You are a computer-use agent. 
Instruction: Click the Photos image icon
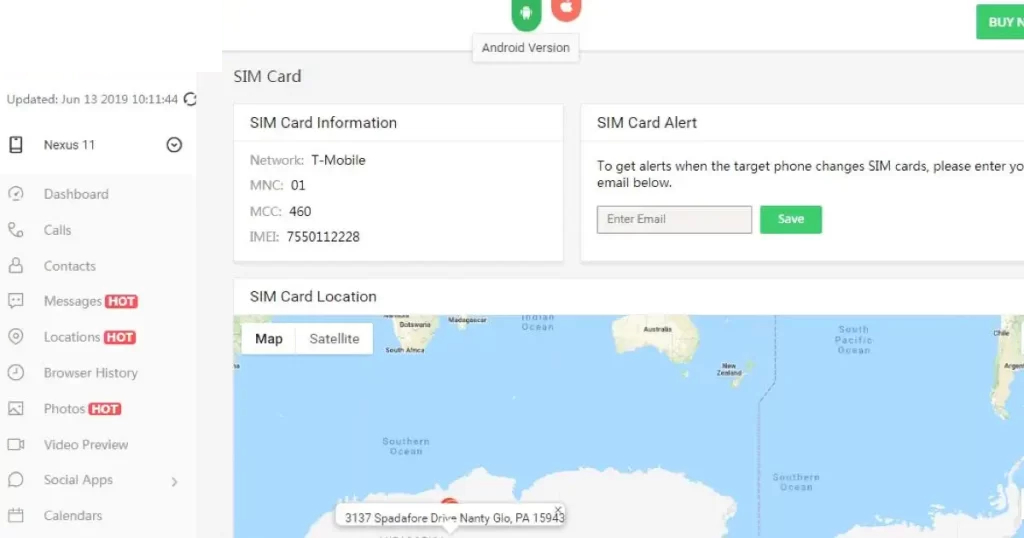pos(16,409)
